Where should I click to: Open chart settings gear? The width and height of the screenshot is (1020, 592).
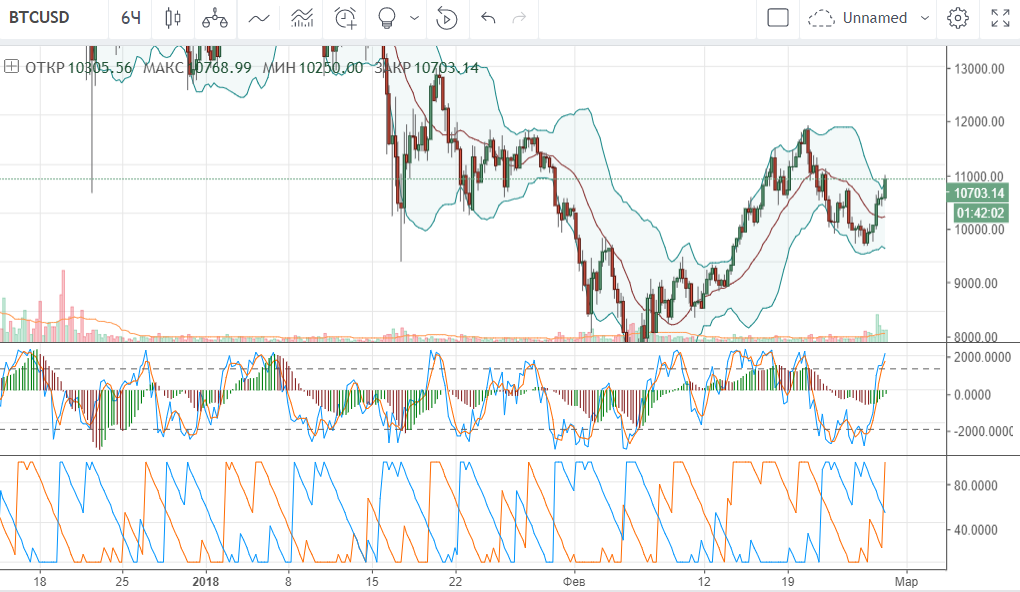point(958,18)
